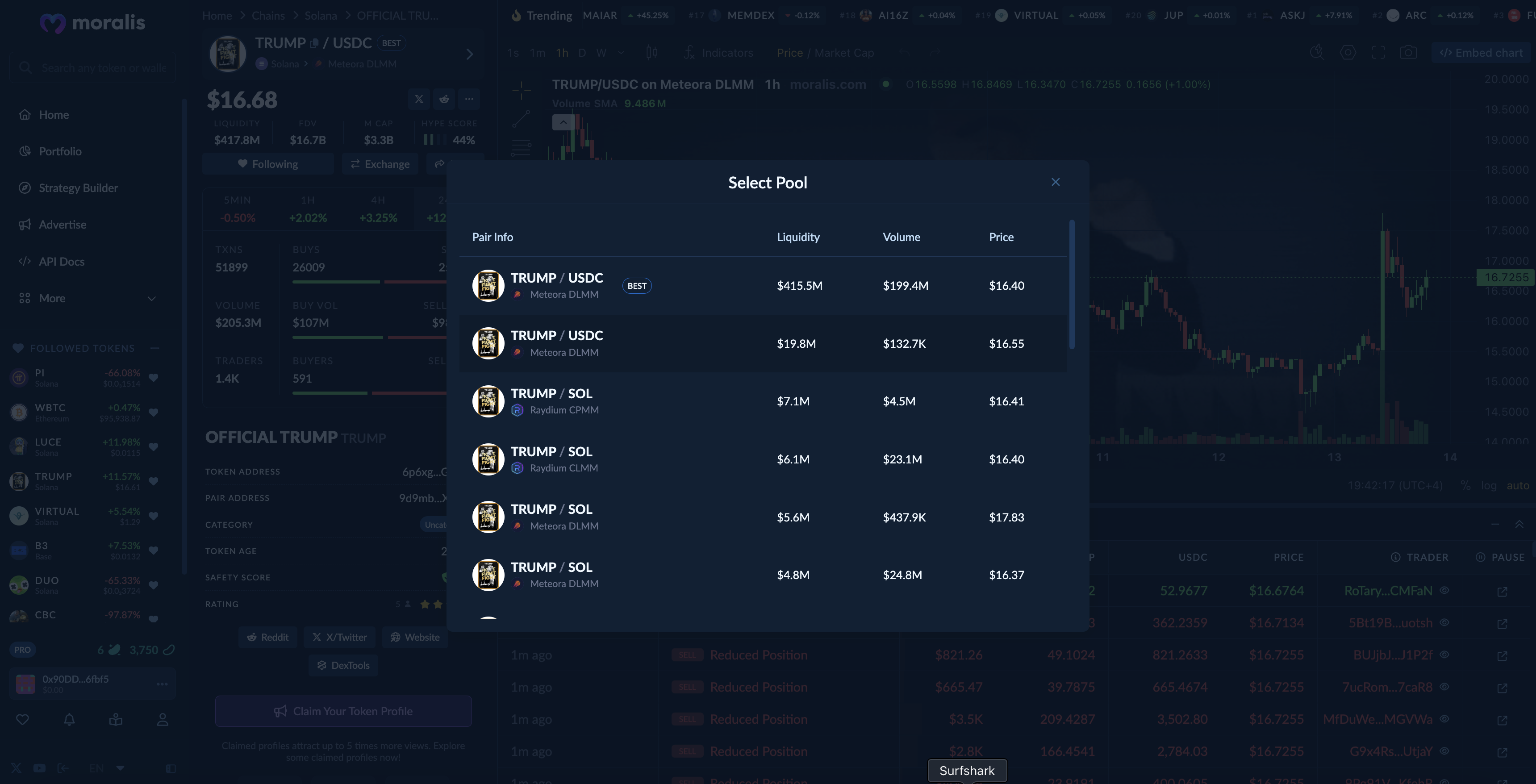
Task: Unfollow WBTC token heart
Action: (x=153, y=412)
